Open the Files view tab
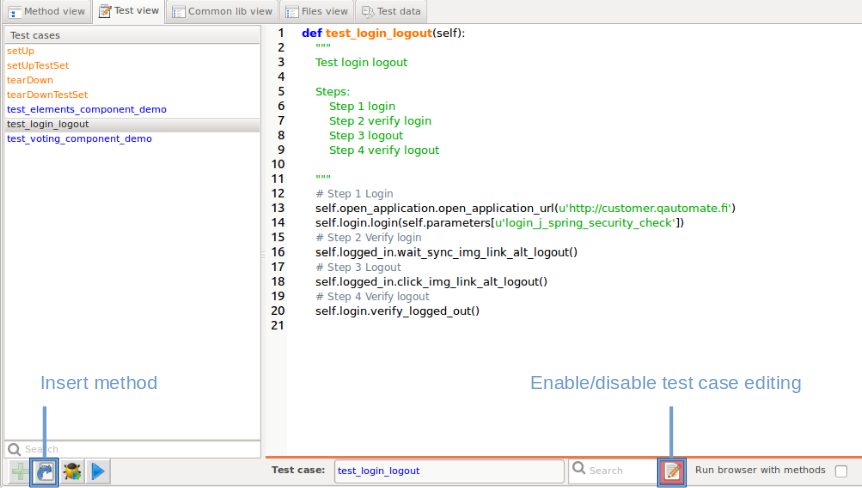This screenshot has height=488, width=862. pyautogui.click(x=317, y=12)
